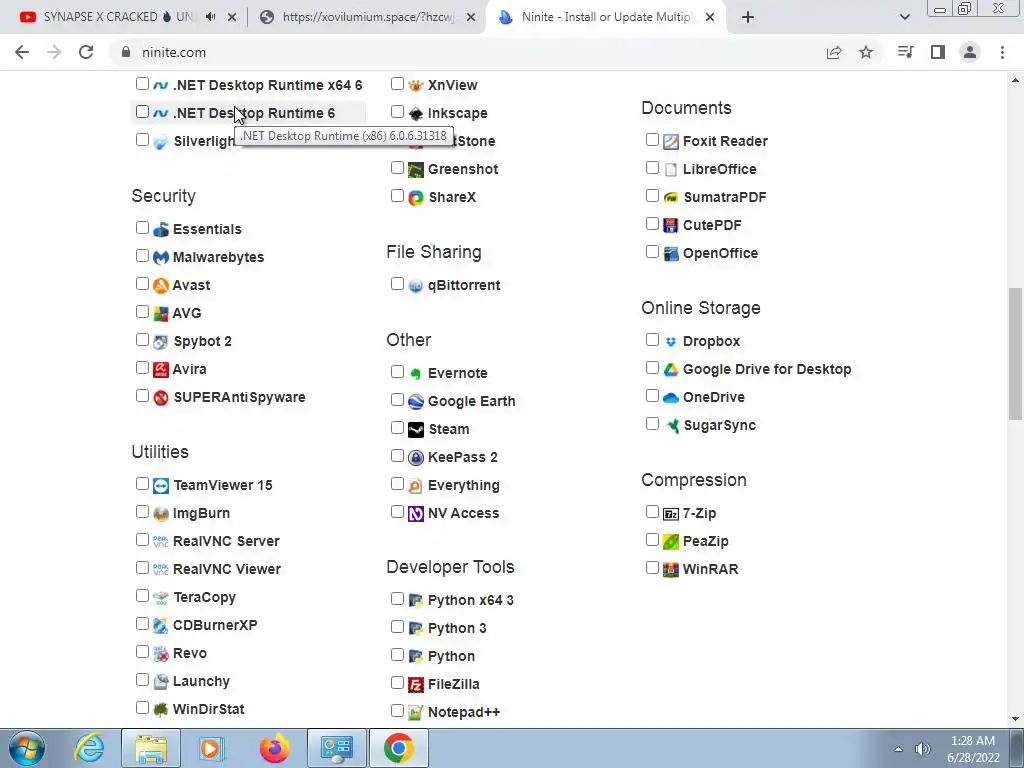Check the Malwarebytes checkbox
Screen dimensions: 1024x768
coord(142,256)
